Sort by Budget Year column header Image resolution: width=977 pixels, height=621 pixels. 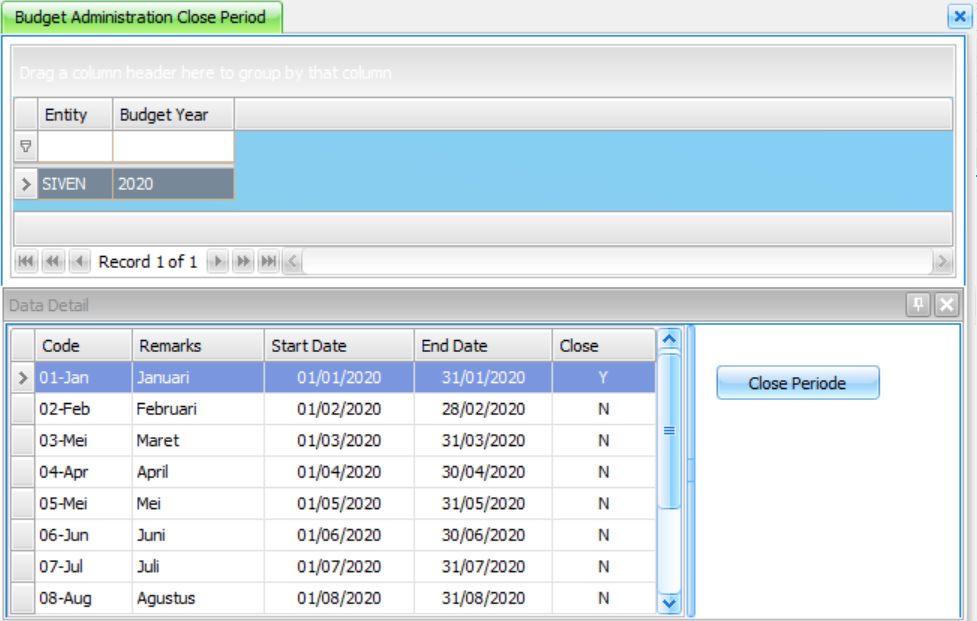(173, 115)
